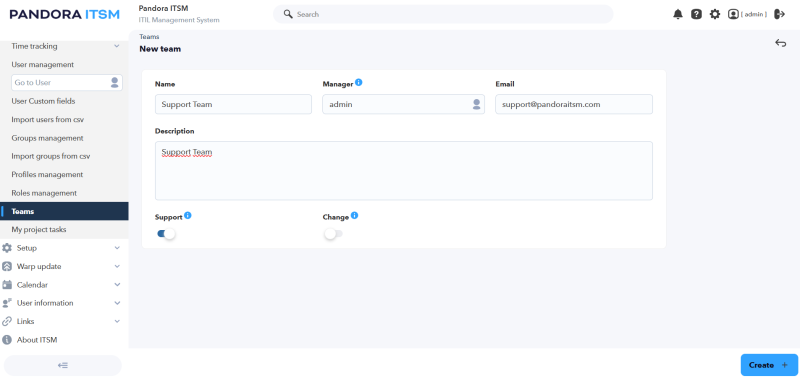
Task: Click the user icon in Go to User box
Action: click(115, 82)
